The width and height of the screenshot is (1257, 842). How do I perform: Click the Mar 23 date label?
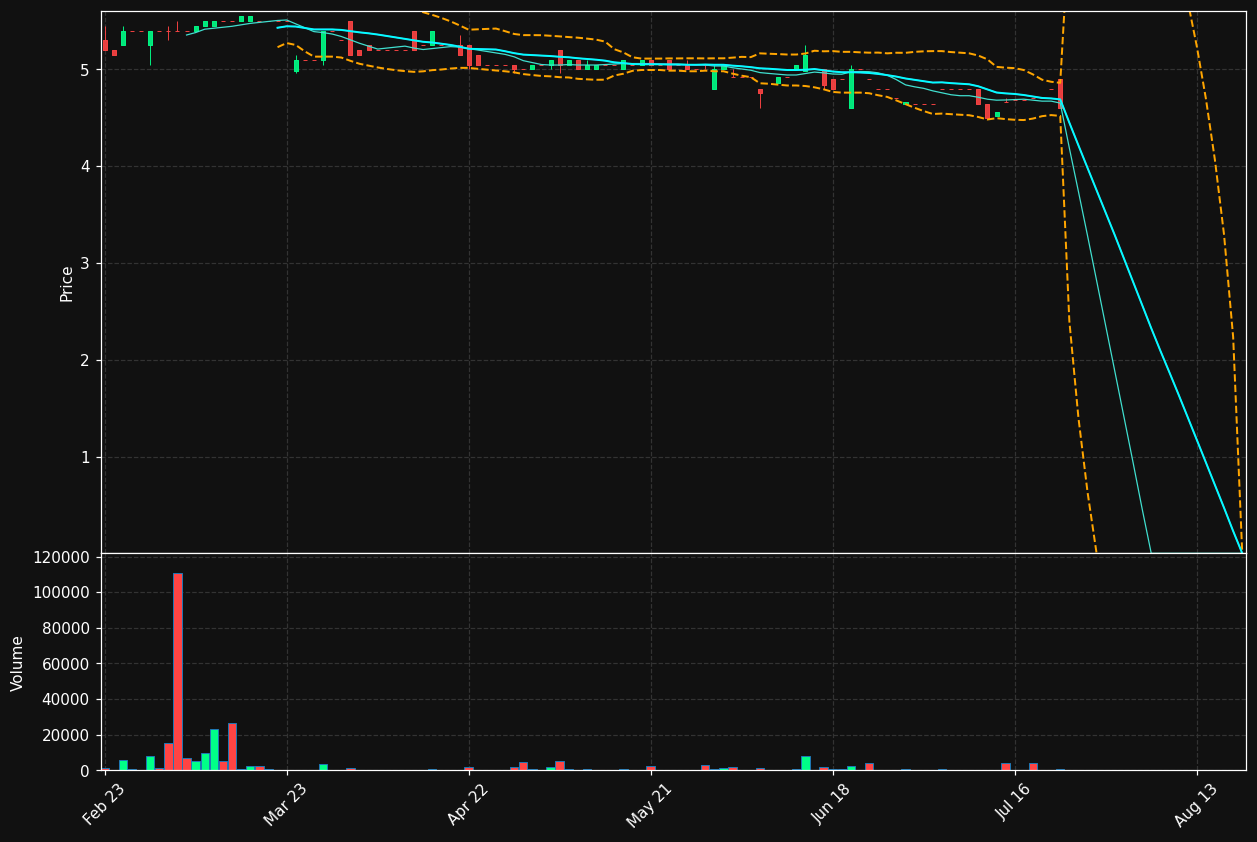click(286, 804)
